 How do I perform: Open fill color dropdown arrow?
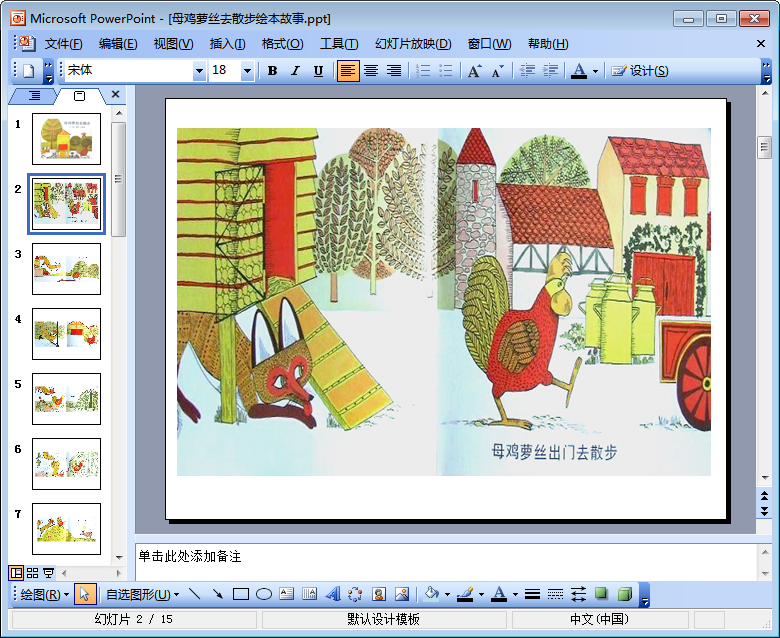[x=448, y=595]
